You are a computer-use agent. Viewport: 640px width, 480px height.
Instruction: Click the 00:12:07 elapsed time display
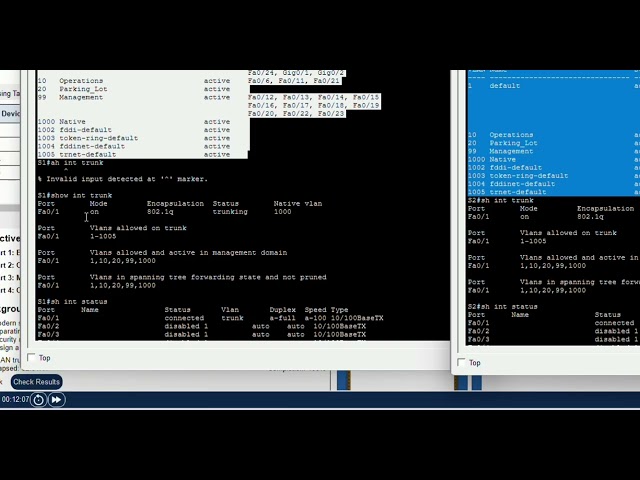(15, 399)
